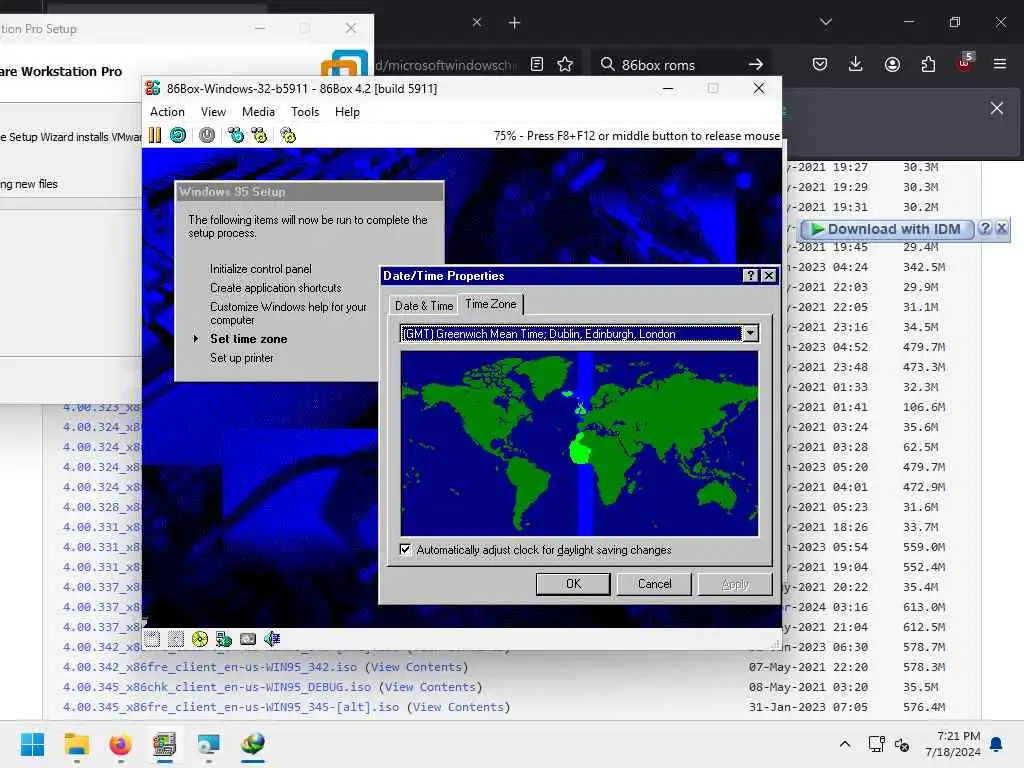This screenshot has height=768, width=1024.
Task: Click ACPI shutdown power icon in 86Box
Action: click(207, 135)
